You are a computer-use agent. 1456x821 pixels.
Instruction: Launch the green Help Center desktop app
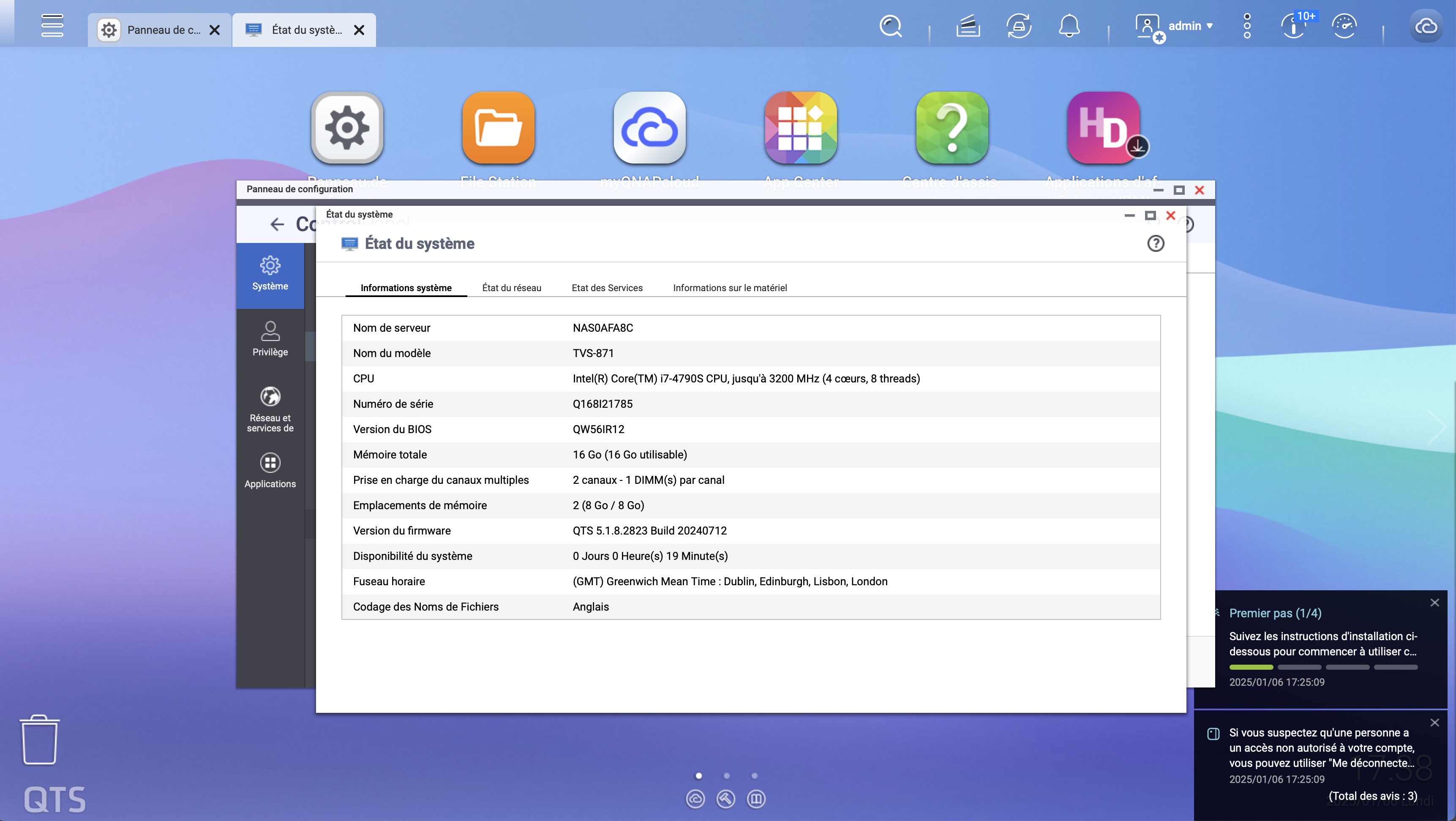(x=952, y=128)
